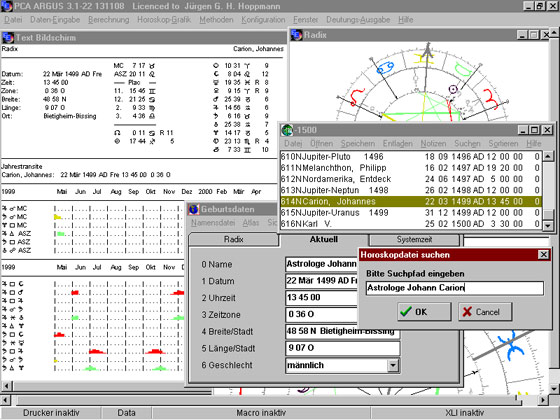Click the 3 Zeitzone input field
The width and height of the screenshot is (560, 420).
321,314
